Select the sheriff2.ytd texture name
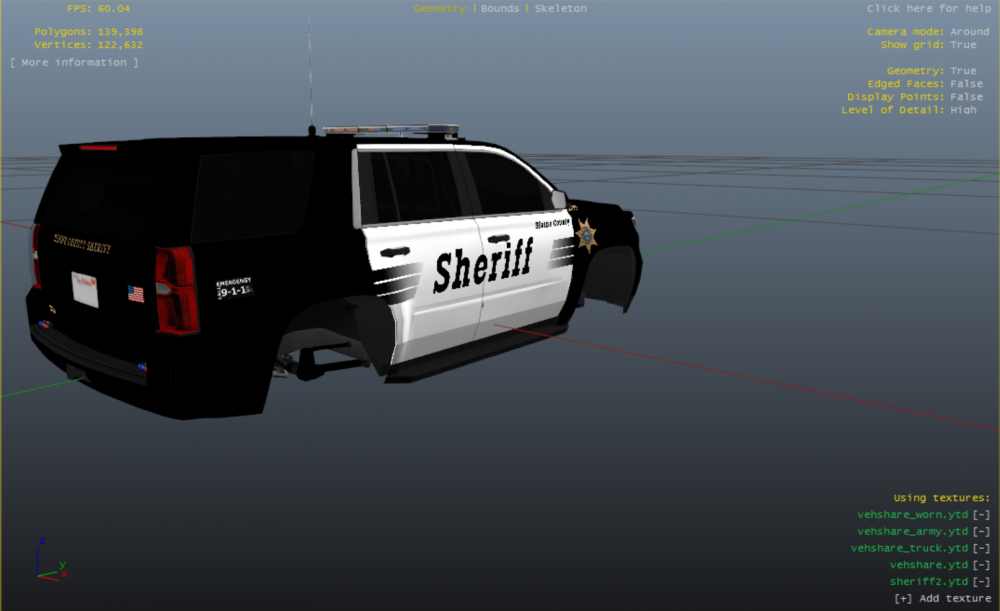The image size is (1000, 611). 926,581
